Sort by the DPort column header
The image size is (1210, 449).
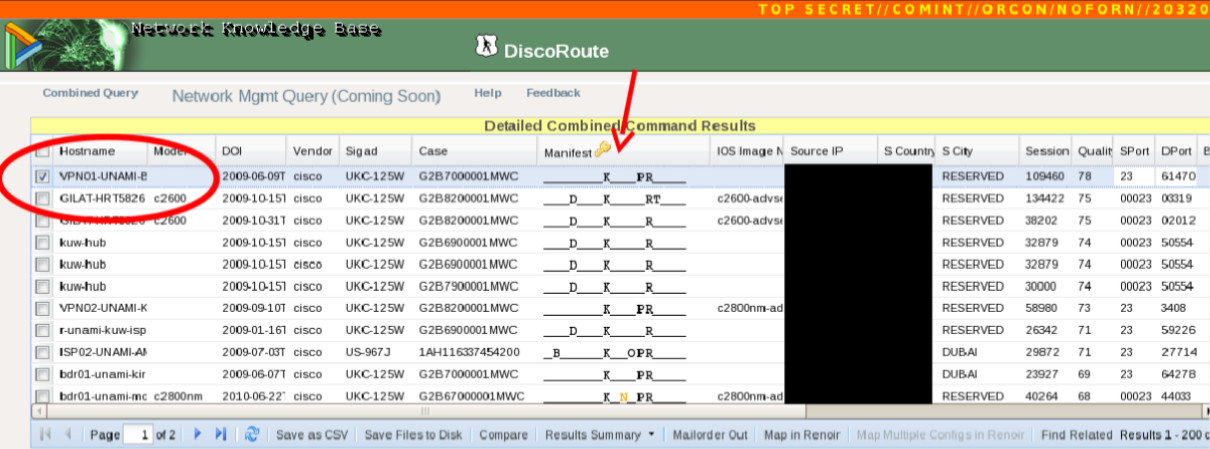[x=1176, y=151]
